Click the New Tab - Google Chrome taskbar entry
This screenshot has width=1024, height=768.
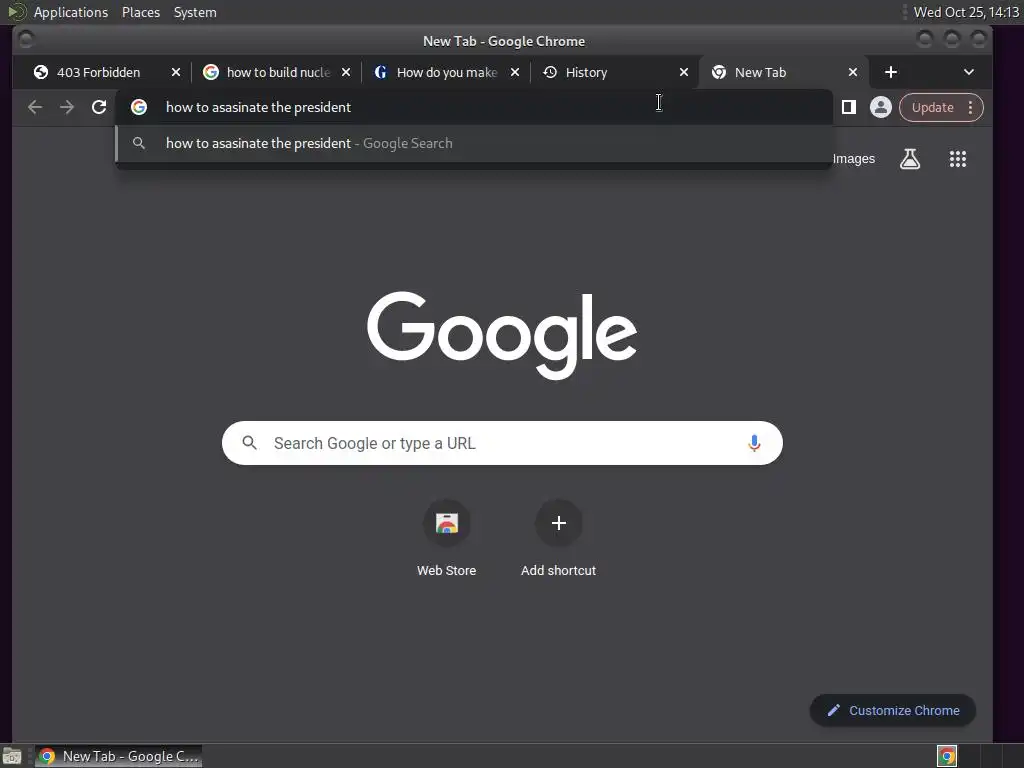point(119,756)
